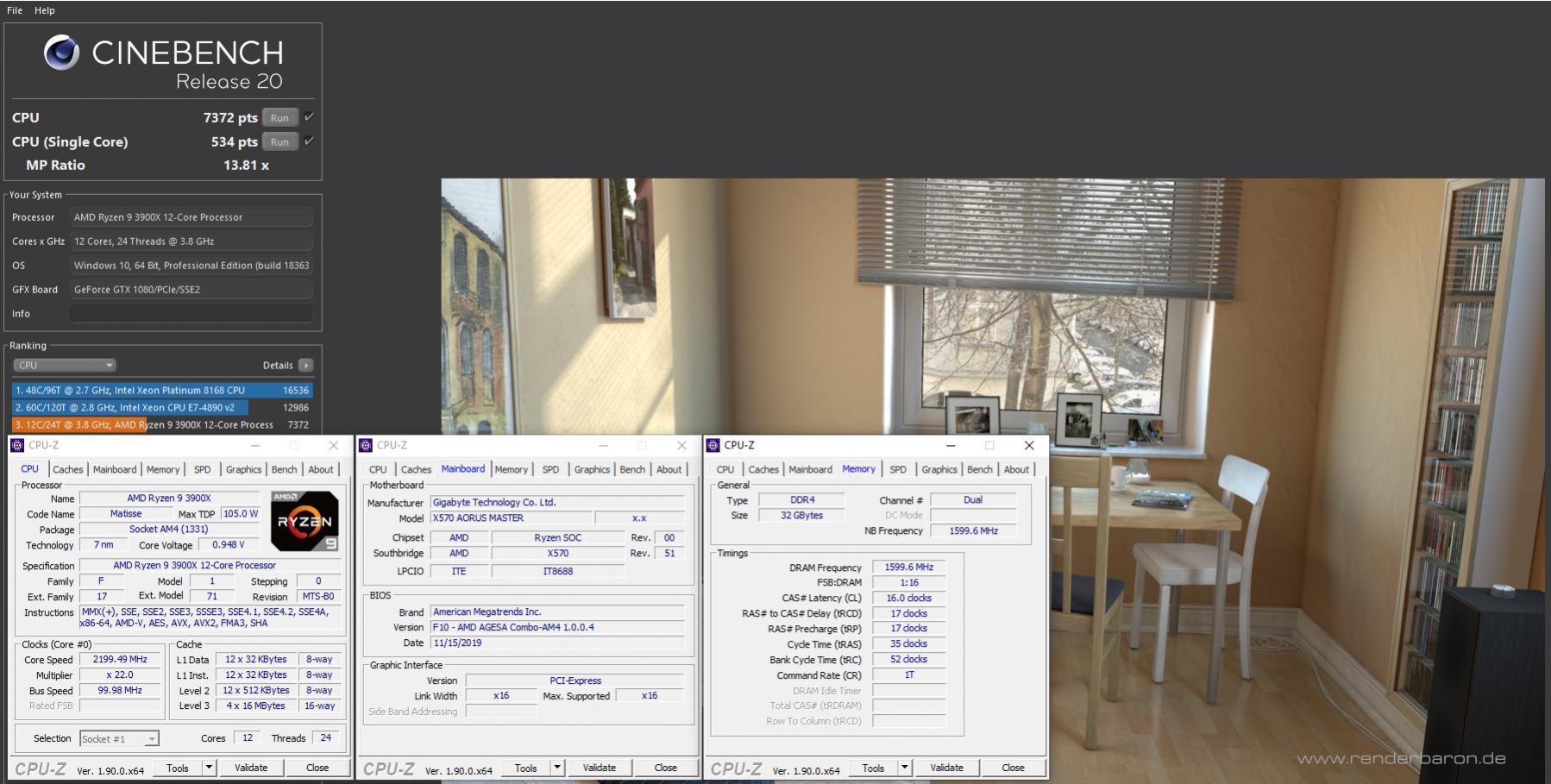Click the AMD Ryzen 9 logo in CPU-Z
Screen dimensions: 1551x784
point(305,521)
